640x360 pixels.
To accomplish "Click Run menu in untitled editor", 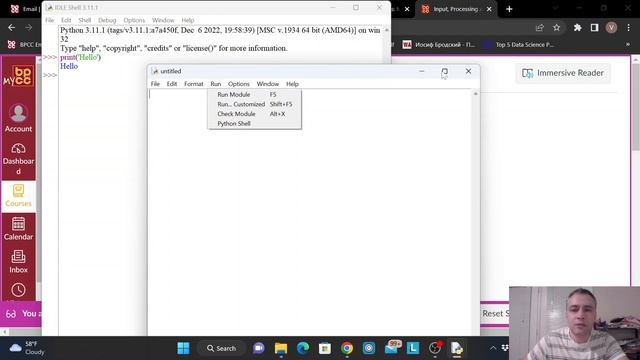I will pyautogui.click(x=216, y=84).
